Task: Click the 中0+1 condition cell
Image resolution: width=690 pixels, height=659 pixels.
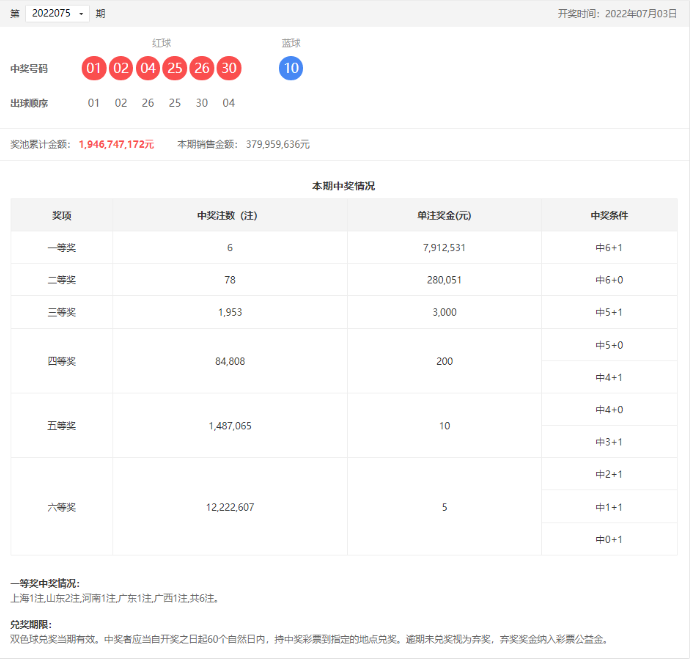Action: 609,539
